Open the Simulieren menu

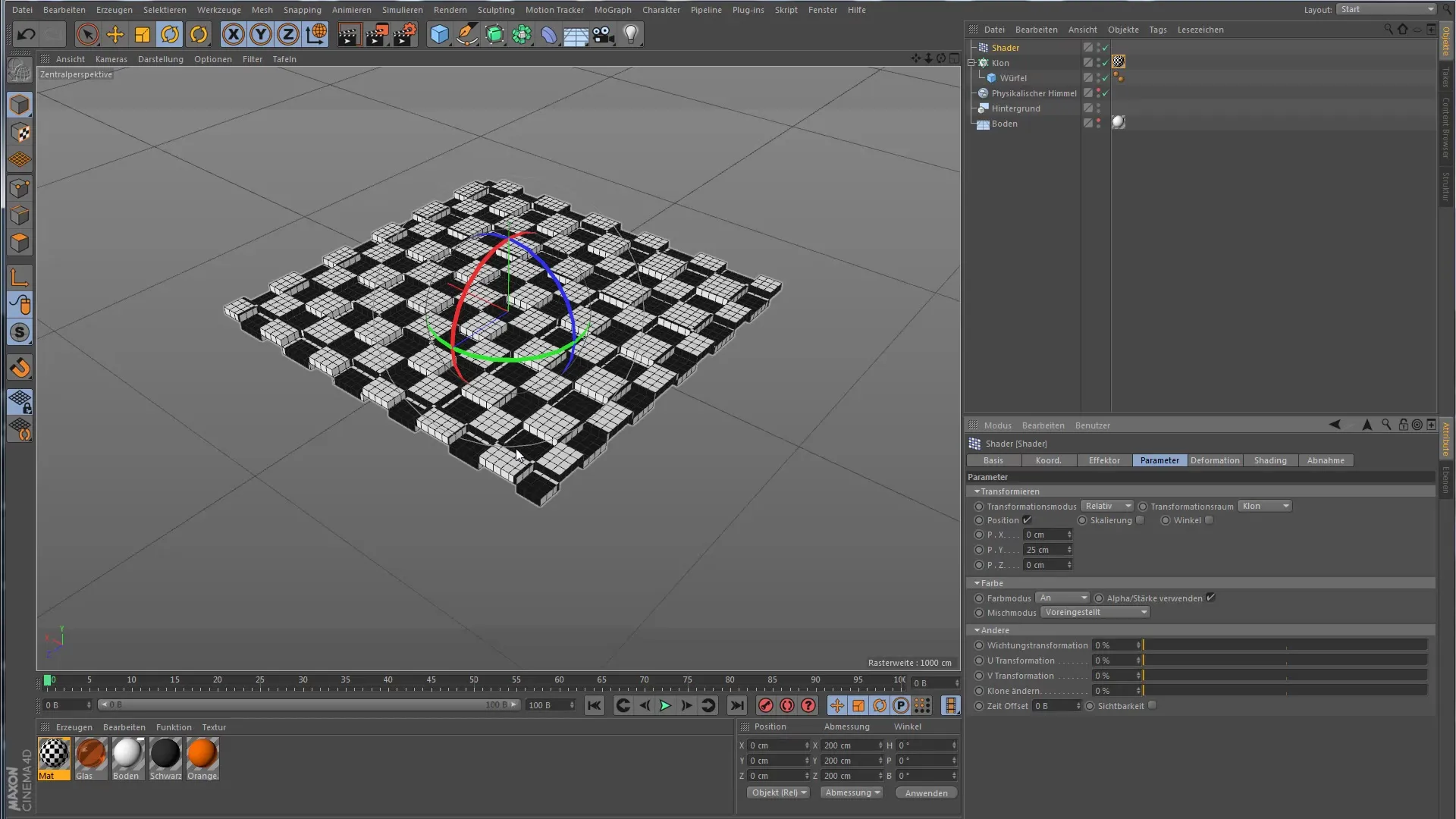(x=403, y=10)
